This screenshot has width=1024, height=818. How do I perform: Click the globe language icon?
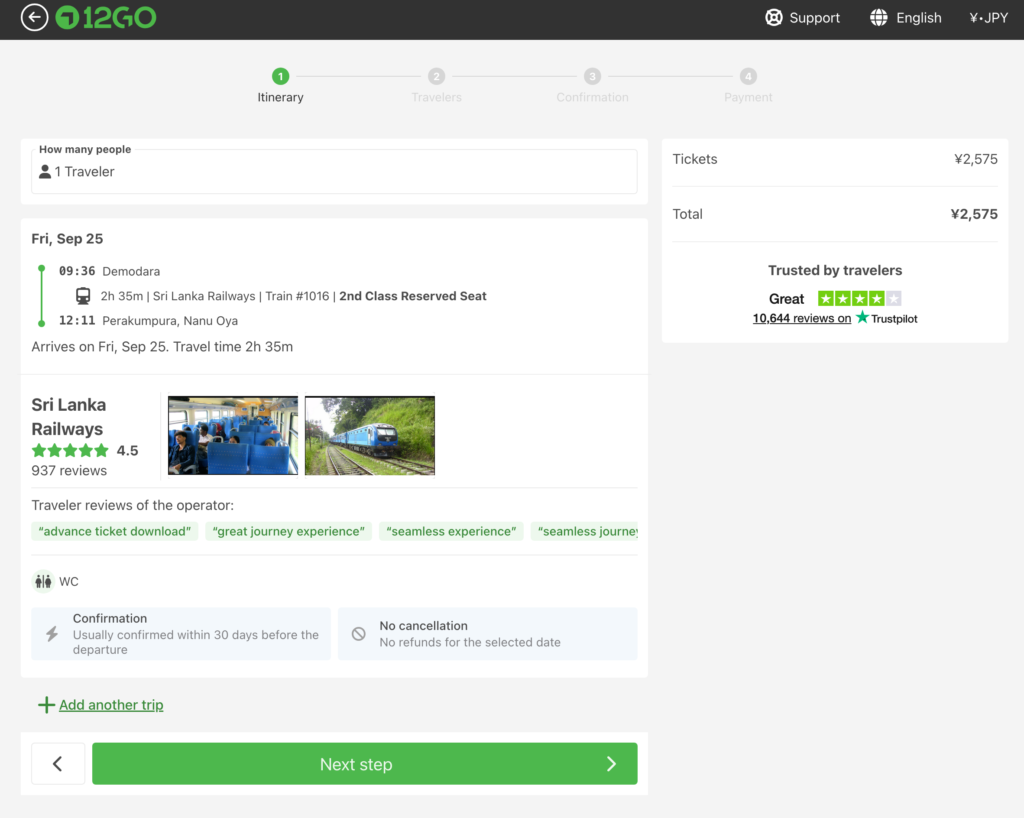click(x=878, y=18)
